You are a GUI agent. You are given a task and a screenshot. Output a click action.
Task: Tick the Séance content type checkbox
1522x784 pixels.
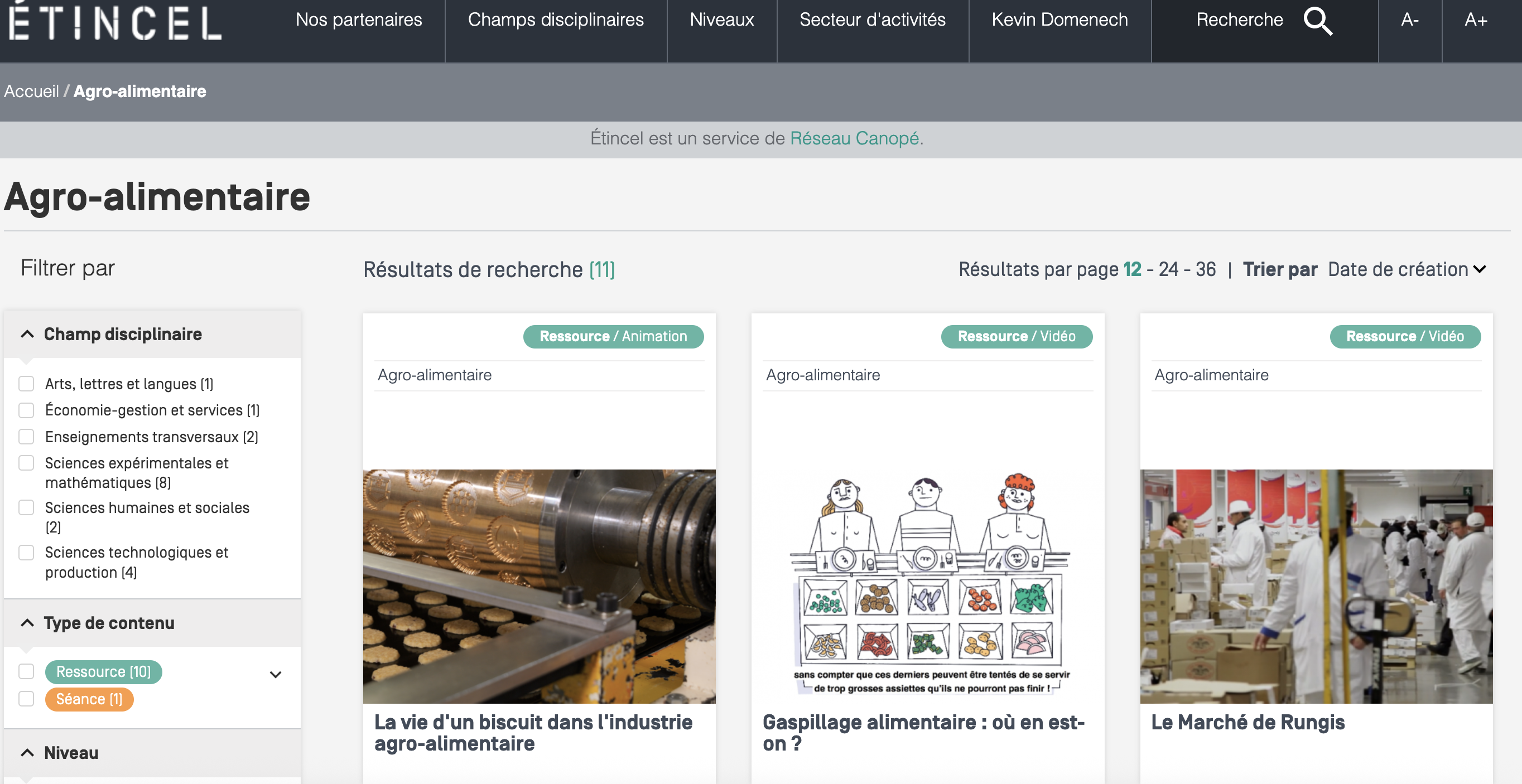coord(27,699)
